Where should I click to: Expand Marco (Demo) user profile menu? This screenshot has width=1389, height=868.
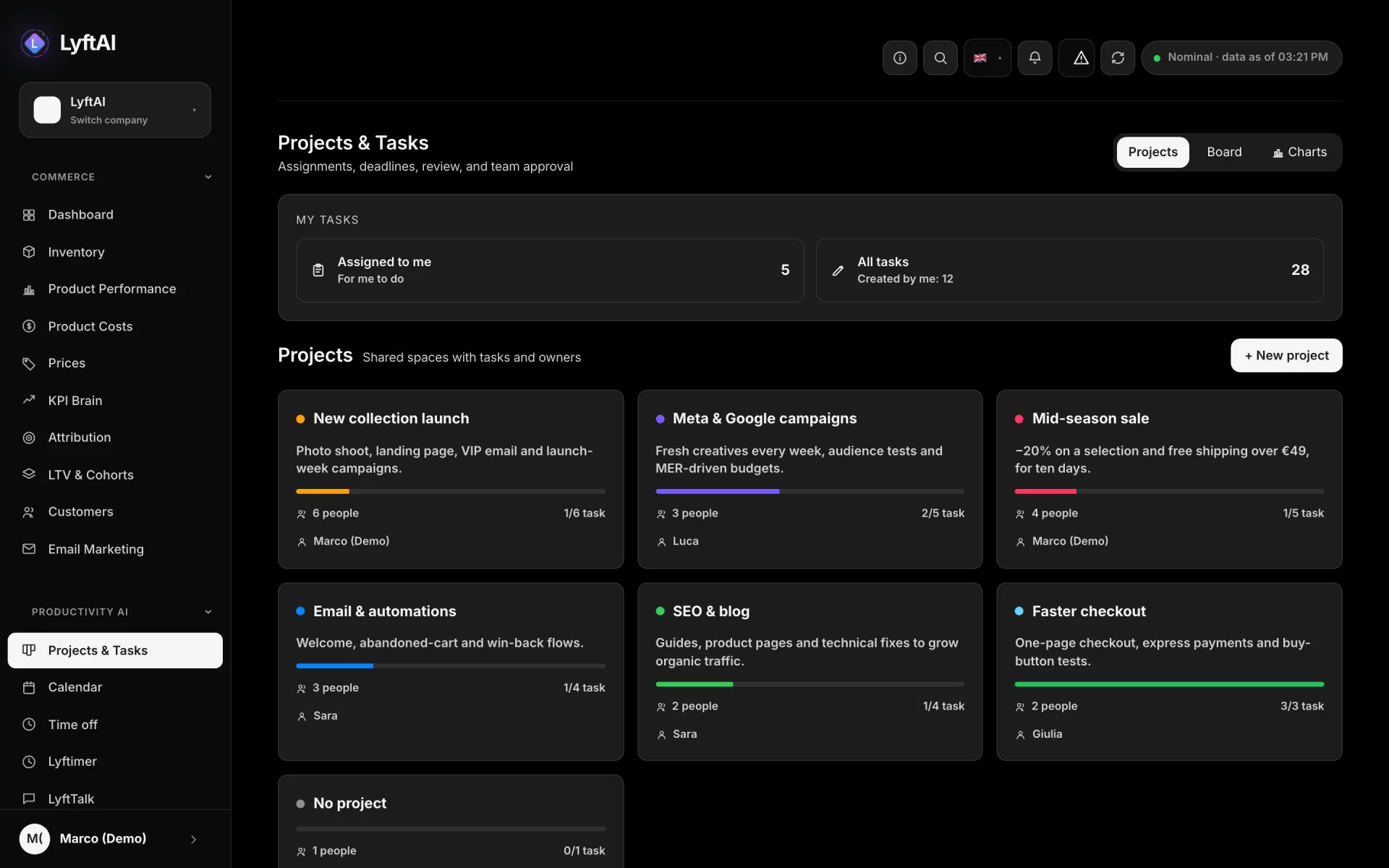tap(115, 839)
